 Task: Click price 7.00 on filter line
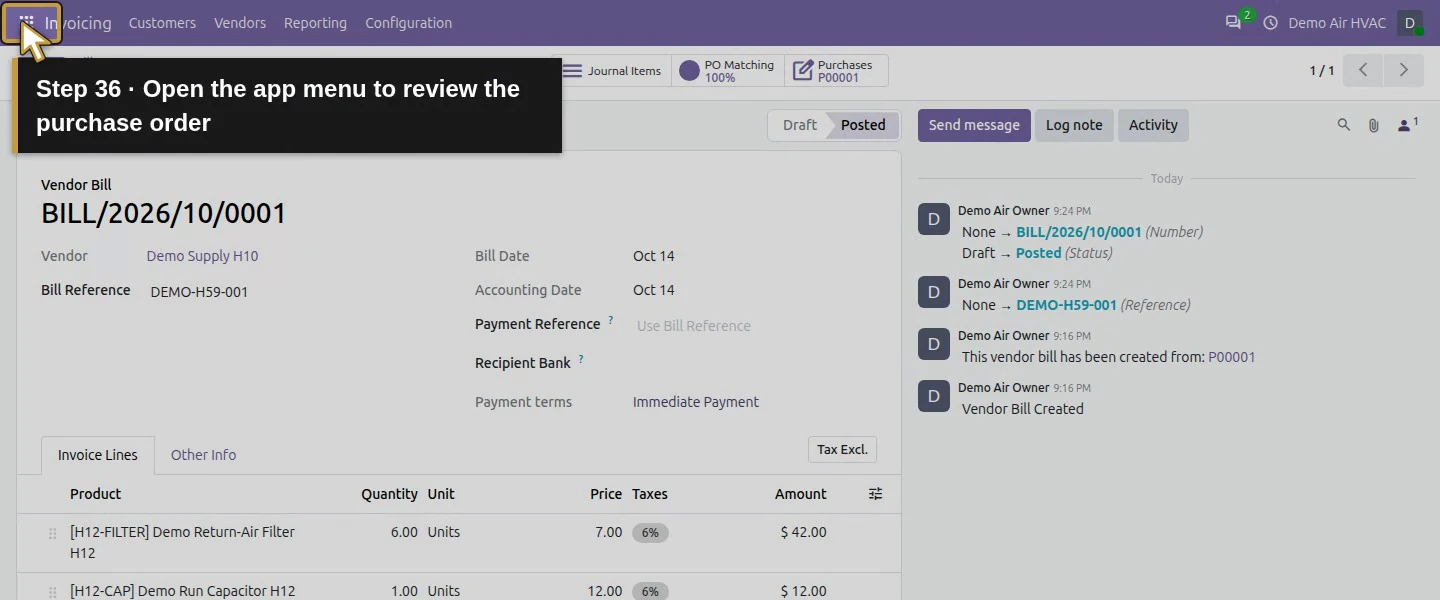click(x=608, y=532)
